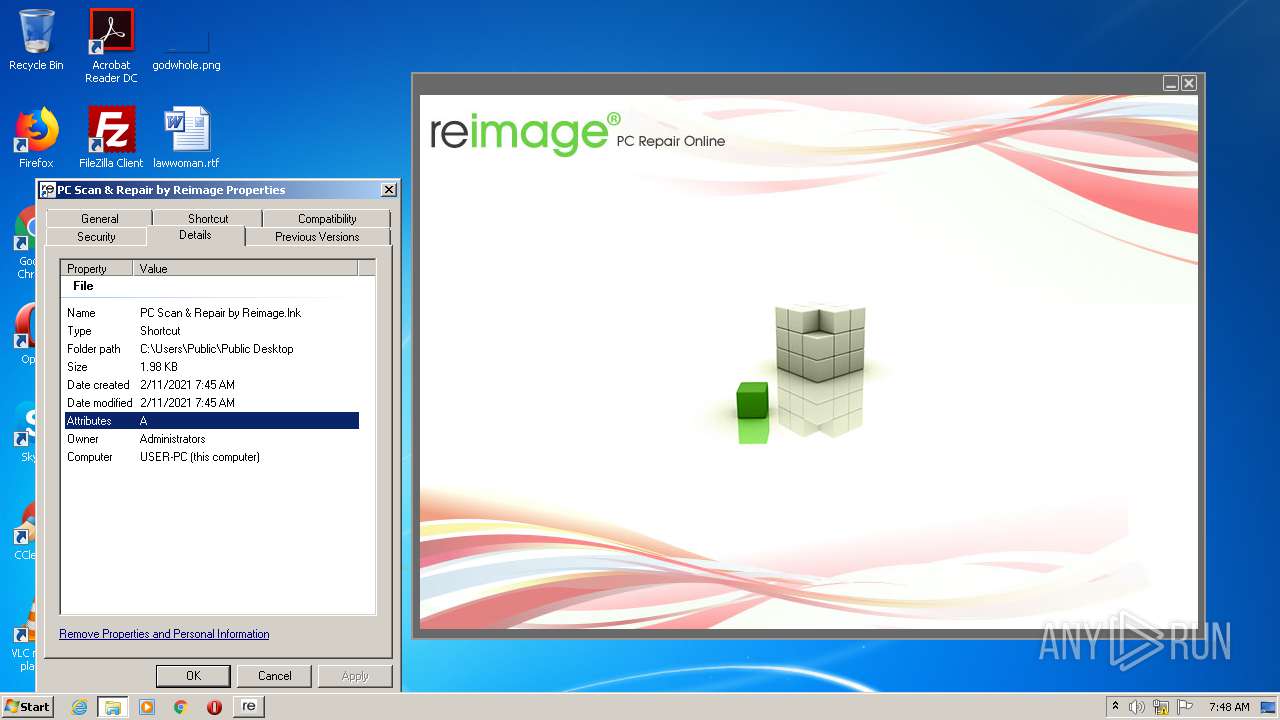Switch to the Shortcut tab
Viewport: 1280px width, 720px height.
[x=208, y=219]
